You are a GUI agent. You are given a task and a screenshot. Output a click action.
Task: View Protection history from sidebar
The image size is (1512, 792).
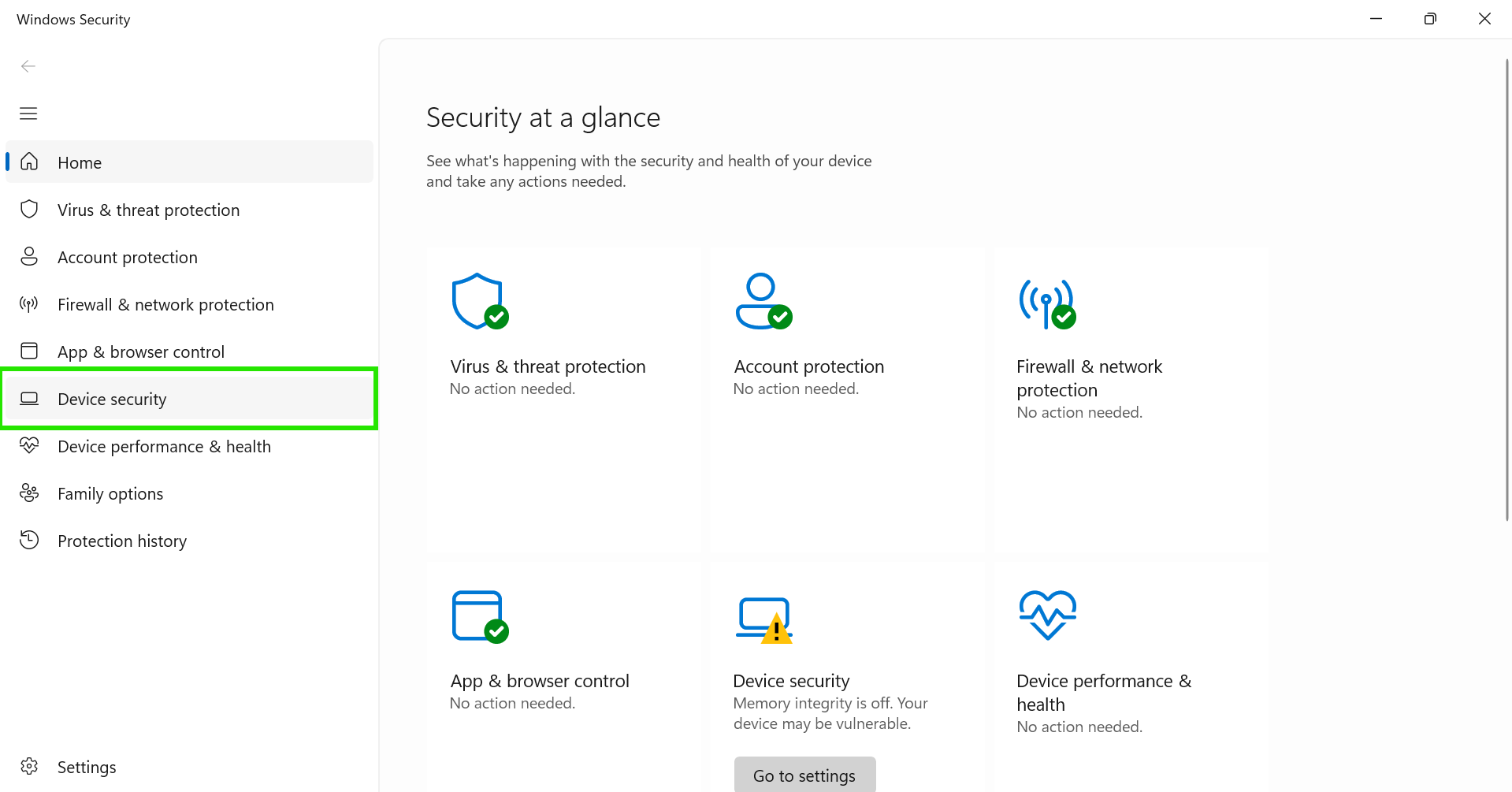tap(189, 541)
